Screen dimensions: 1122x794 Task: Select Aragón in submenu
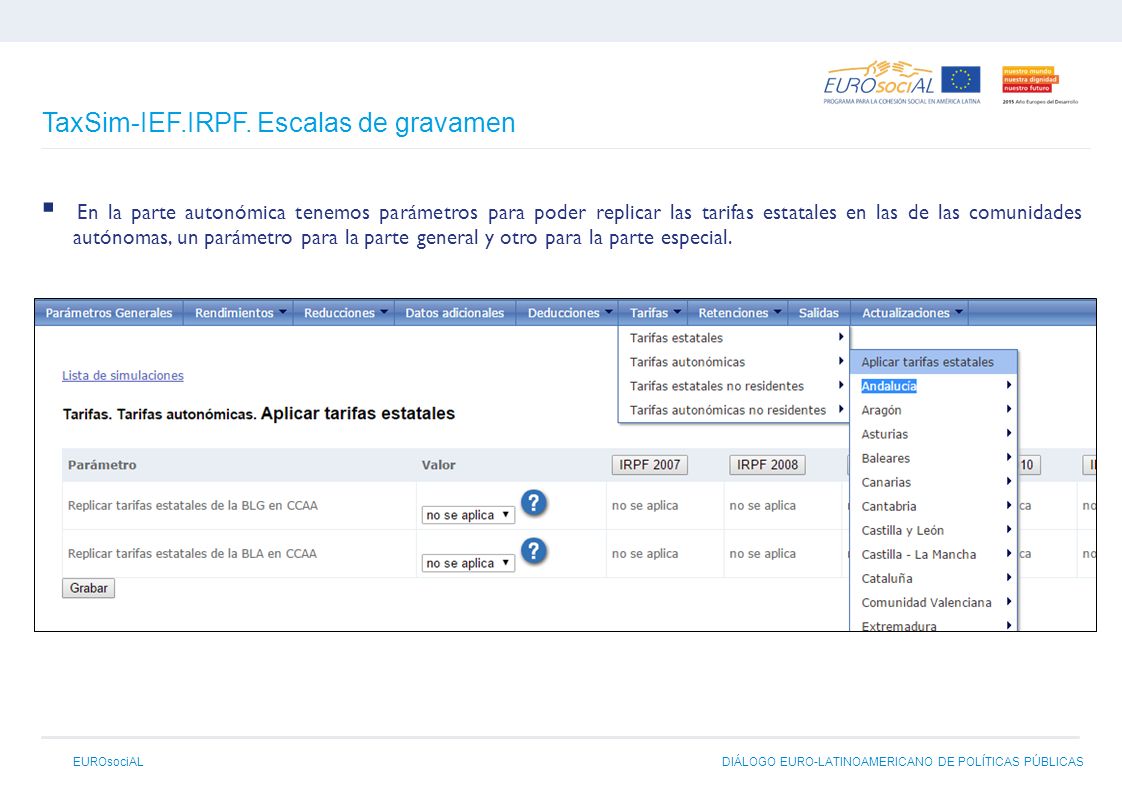(933, 410)
